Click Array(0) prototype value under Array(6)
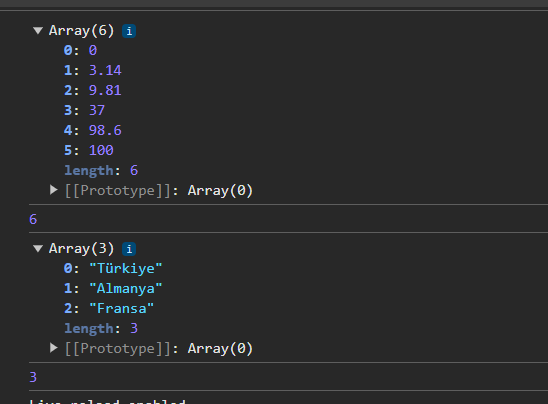Screen dimensions: 548x404 [220, 190]
